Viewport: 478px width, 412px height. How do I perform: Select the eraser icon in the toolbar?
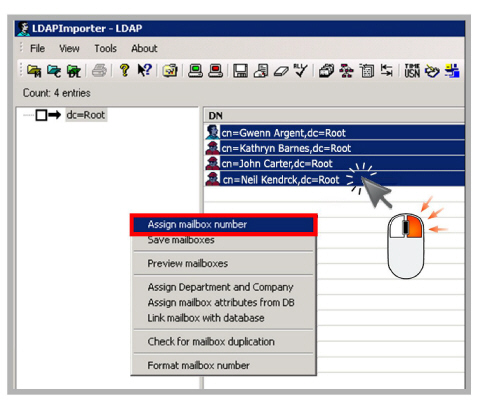tap(281, 71)
